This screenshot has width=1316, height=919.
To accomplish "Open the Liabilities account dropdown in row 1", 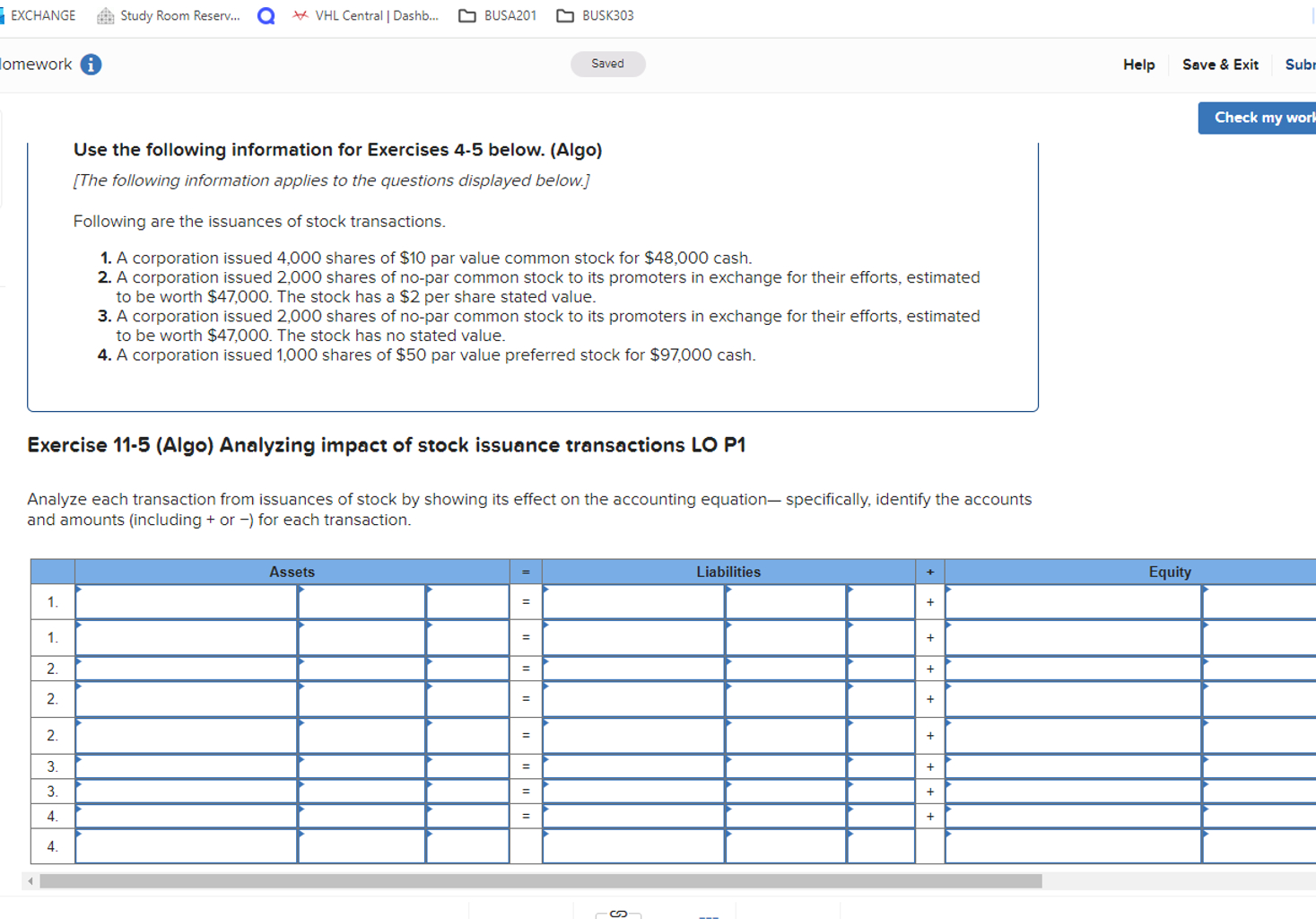I will coord(632,601).
